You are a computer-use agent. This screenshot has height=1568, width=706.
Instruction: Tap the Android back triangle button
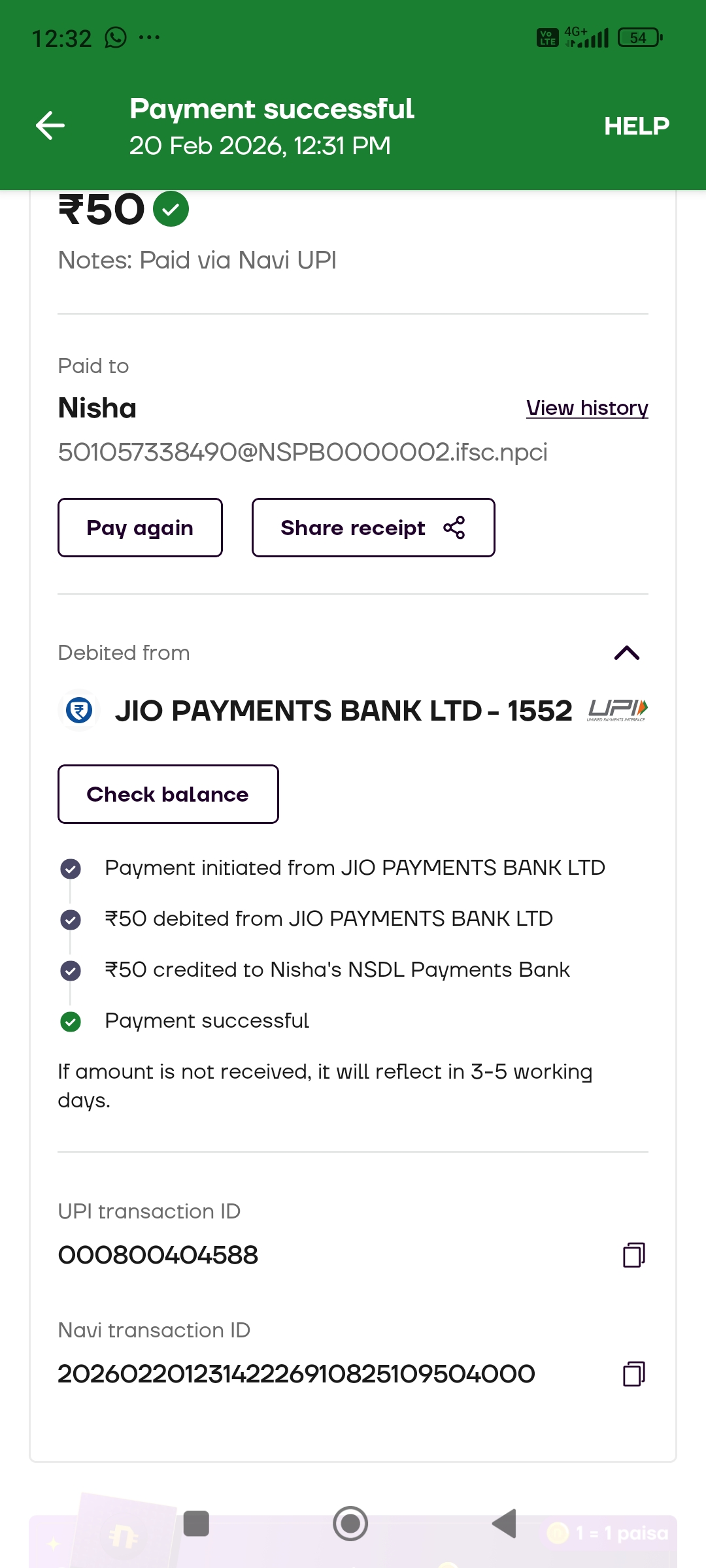click(505, 1524)
